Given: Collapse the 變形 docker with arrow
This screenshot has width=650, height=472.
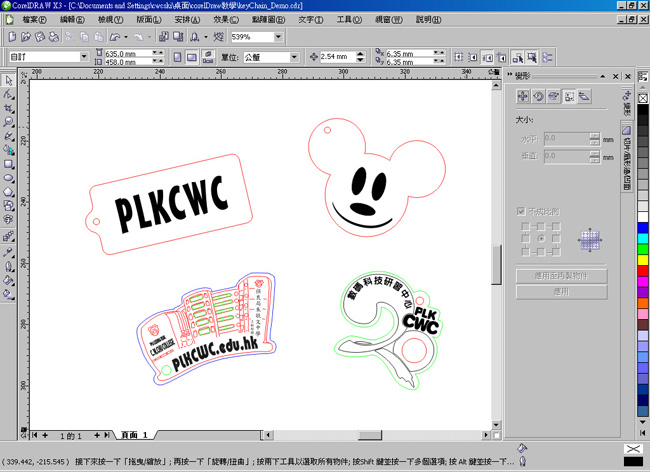Looking at the screenshot, I should click(x=602, y=76).
